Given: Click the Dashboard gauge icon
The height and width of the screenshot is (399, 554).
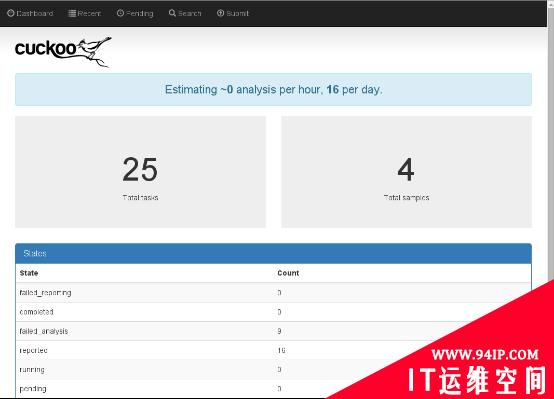Looking at the screenshot, I should 11,13.
